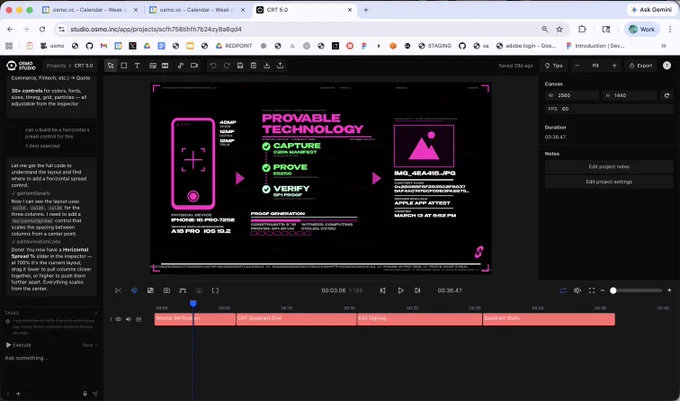Skip to timeline end
The image size is (680, 401).
(x=417, y=290)
